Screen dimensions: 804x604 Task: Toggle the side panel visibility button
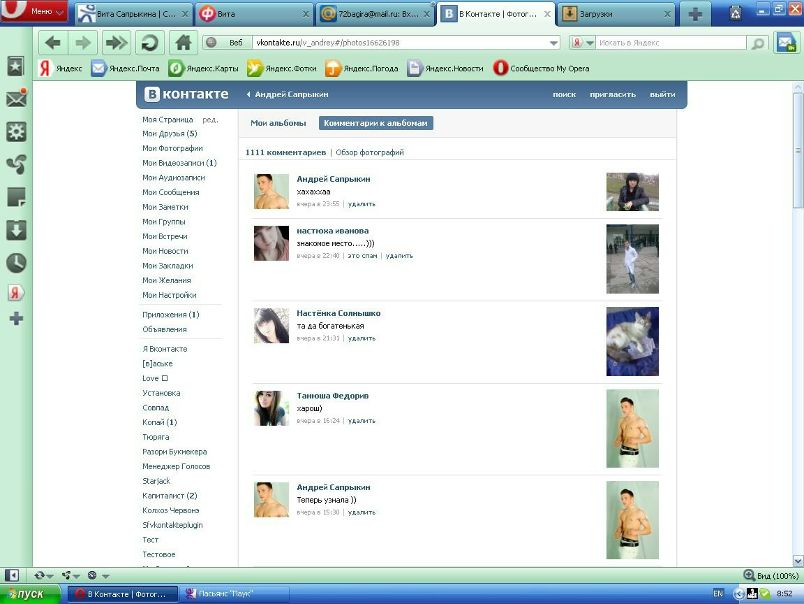coord(12,576)
